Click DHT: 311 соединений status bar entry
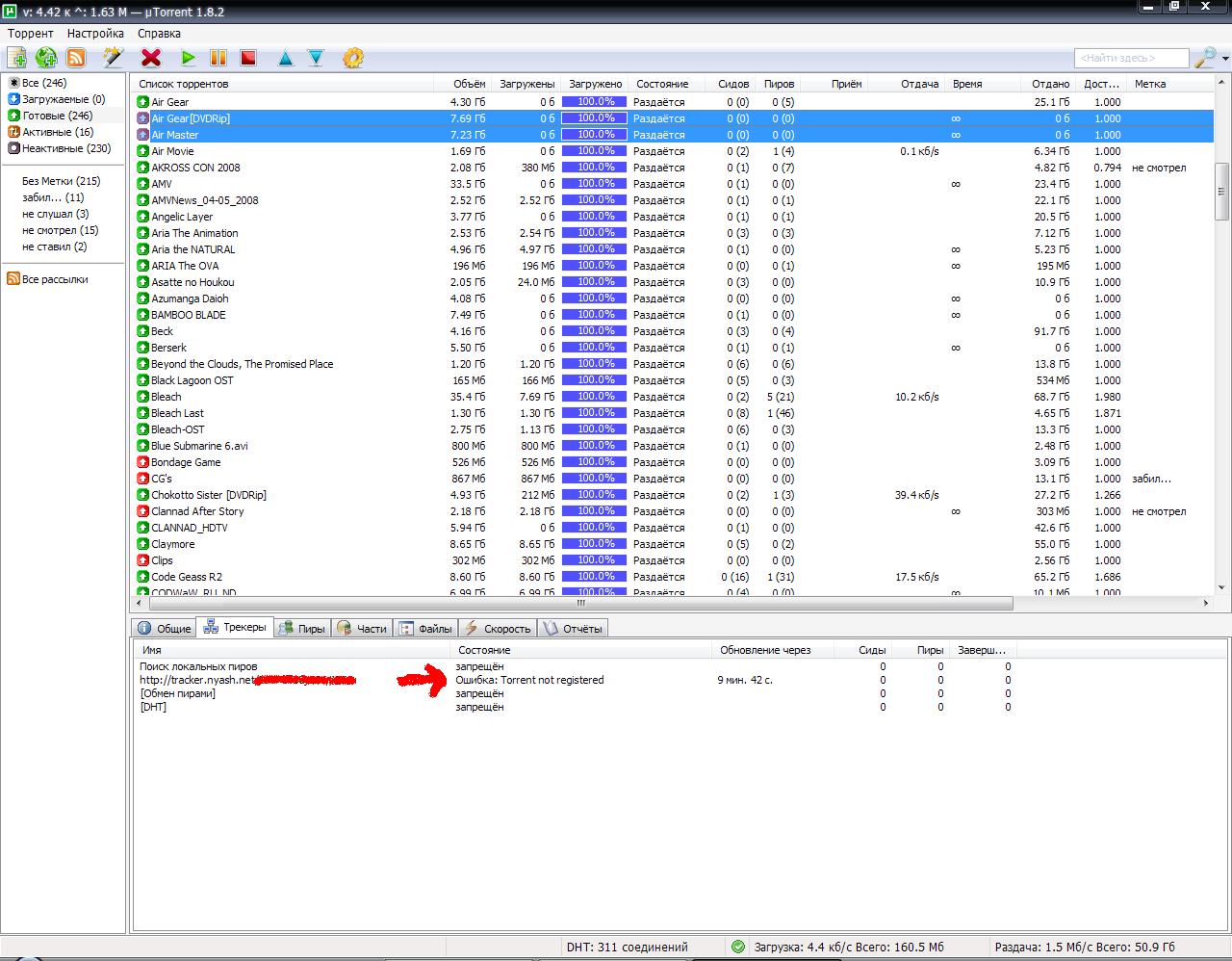Screen dimensions: 1232x961 tap(627, 947)
